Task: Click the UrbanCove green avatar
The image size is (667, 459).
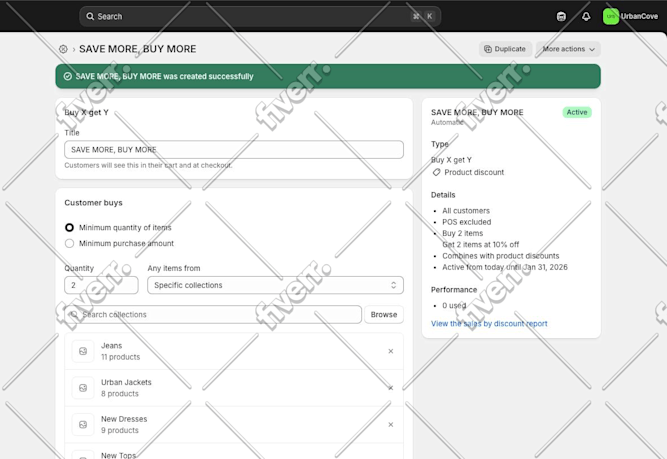Action: click(611, 16)
